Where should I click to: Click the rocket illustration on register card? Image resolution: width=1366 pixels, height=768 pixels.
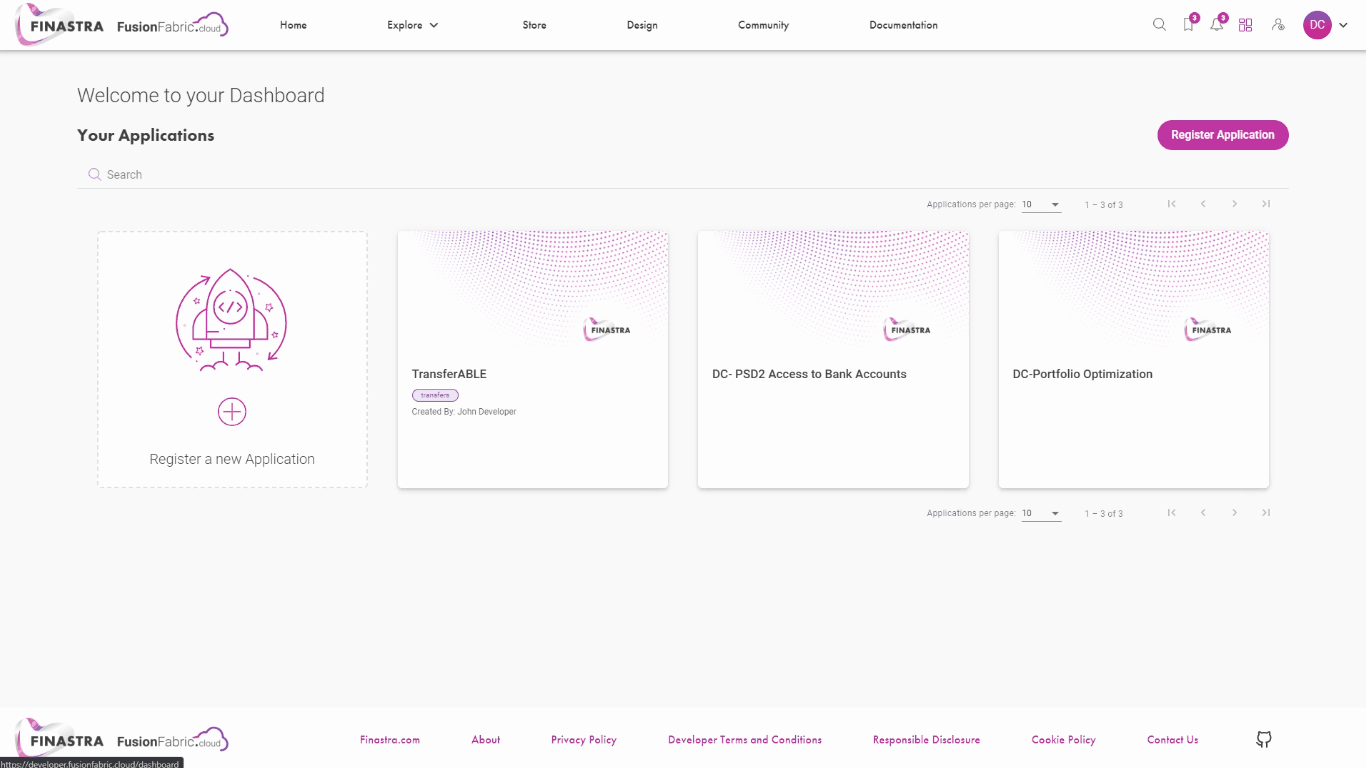click(231, 320)
